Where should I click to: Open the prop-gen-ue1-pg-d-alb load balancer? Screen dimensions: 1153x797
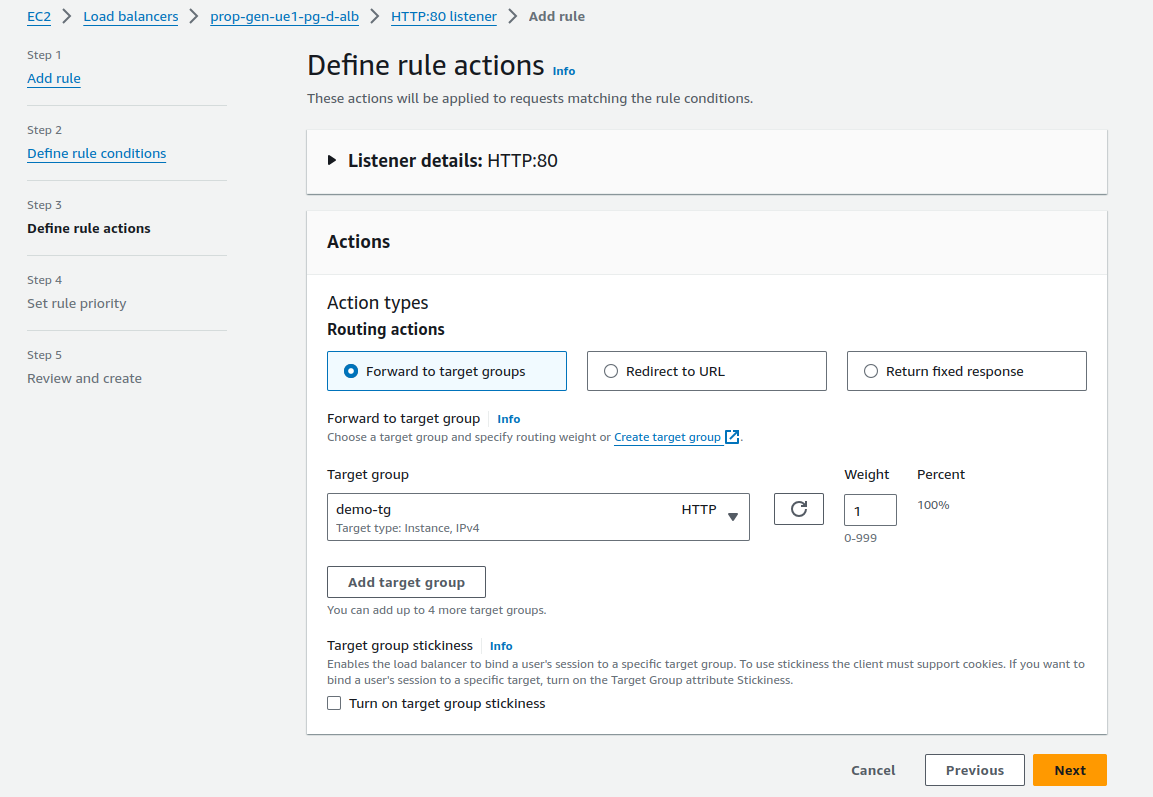(x=284, y=16)
